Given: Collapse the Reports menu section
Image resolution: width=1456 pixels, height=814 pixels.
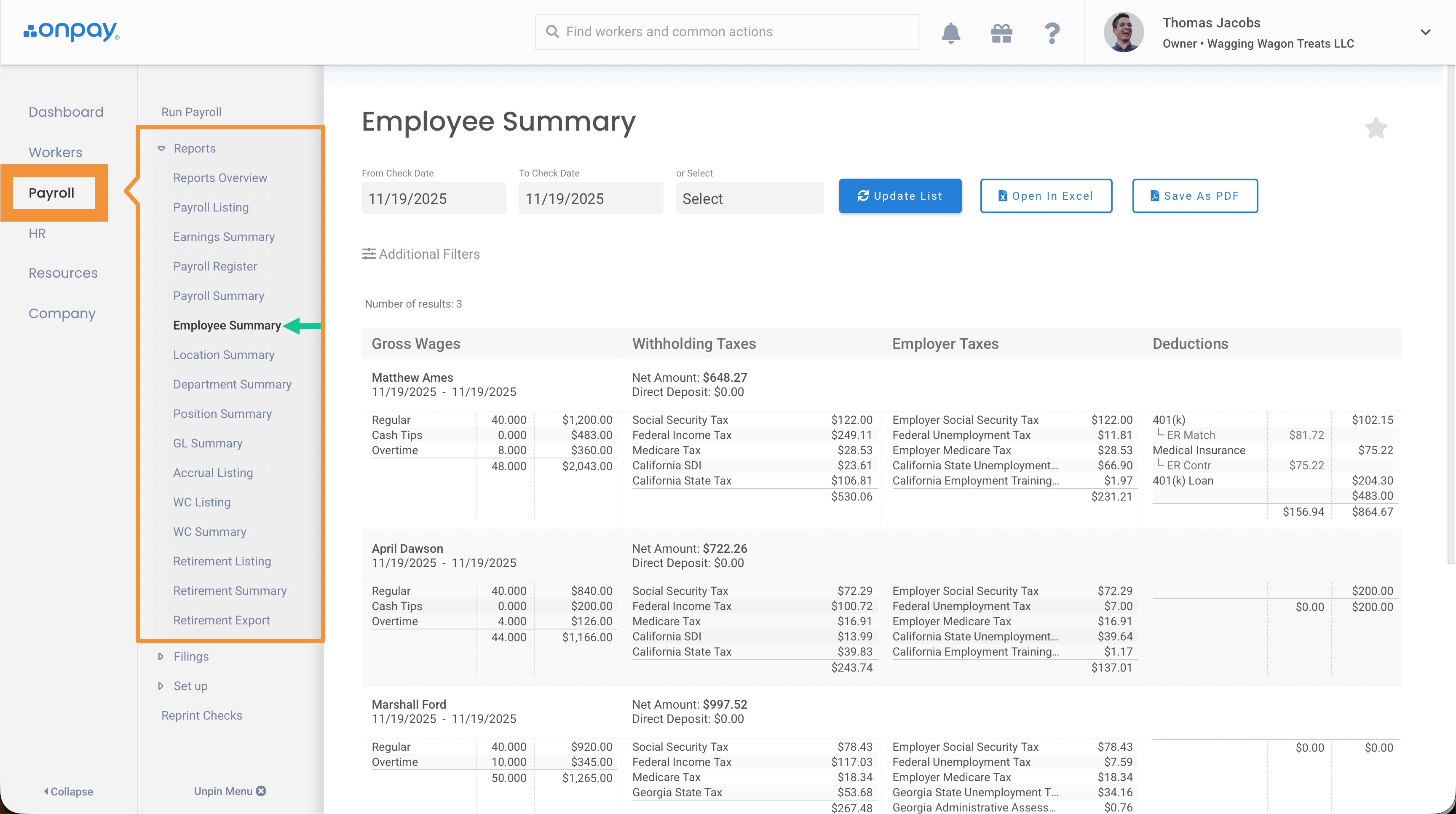Looking at the screenshot, I should point(162,149).
